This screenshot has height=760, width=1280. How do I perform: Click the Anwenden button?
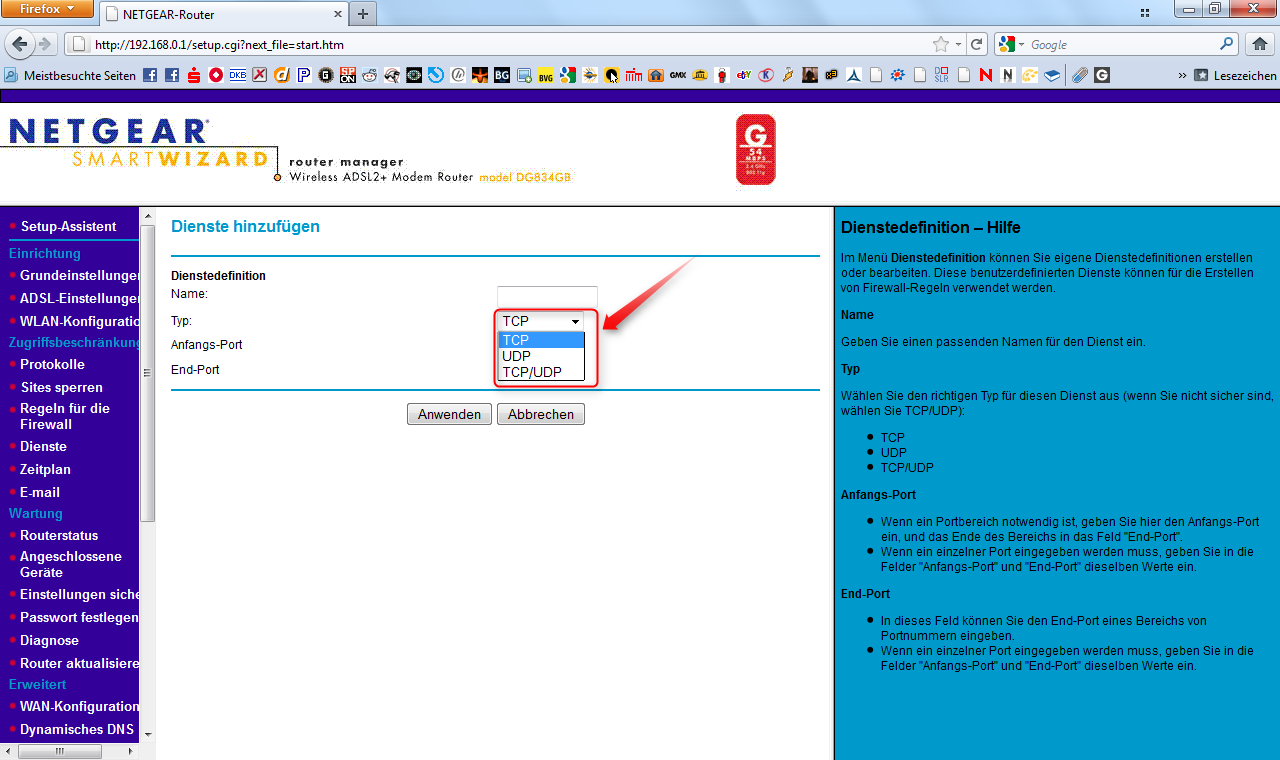(449, 413)
